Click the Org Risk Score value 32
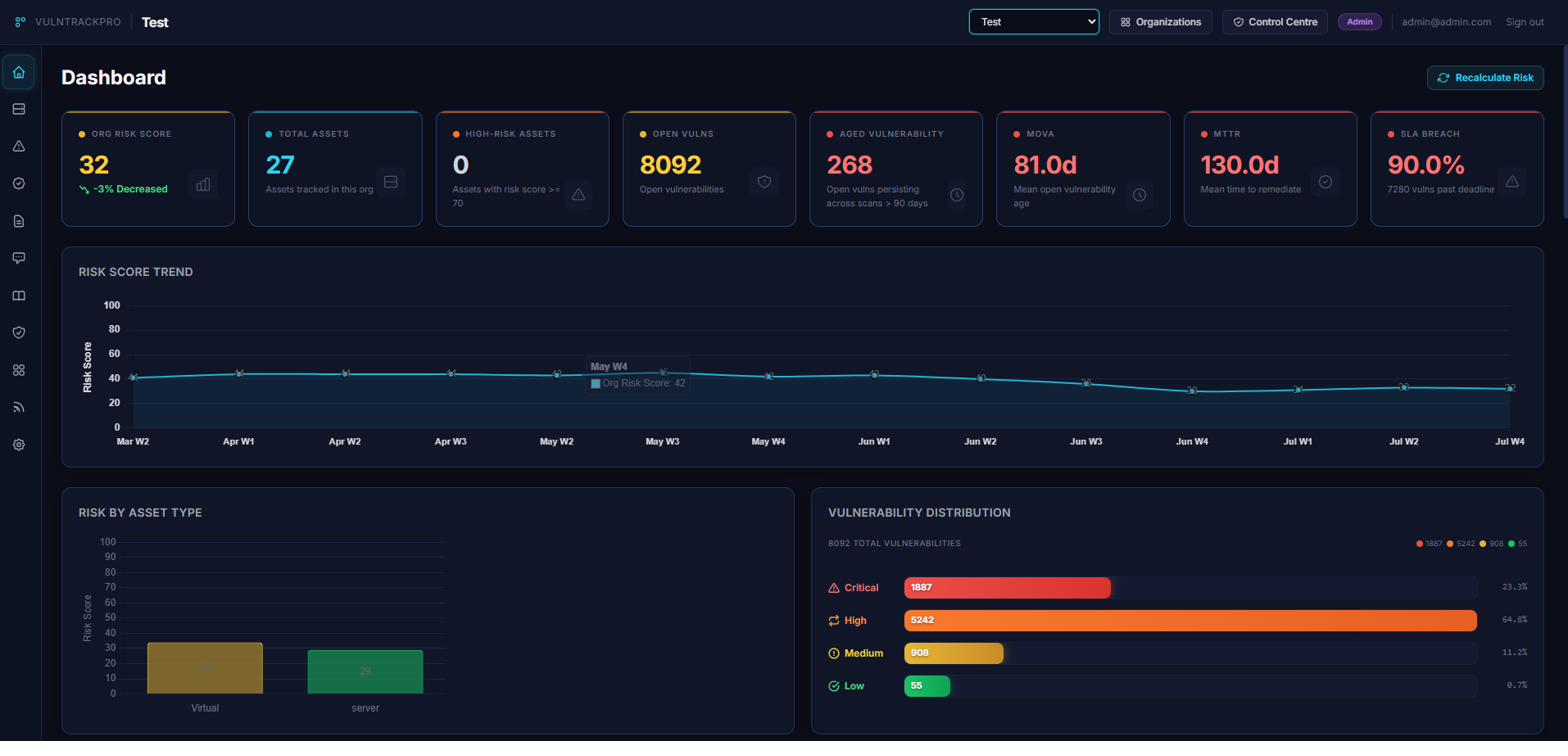The image size is (1568, 756). tap(94, 165)
